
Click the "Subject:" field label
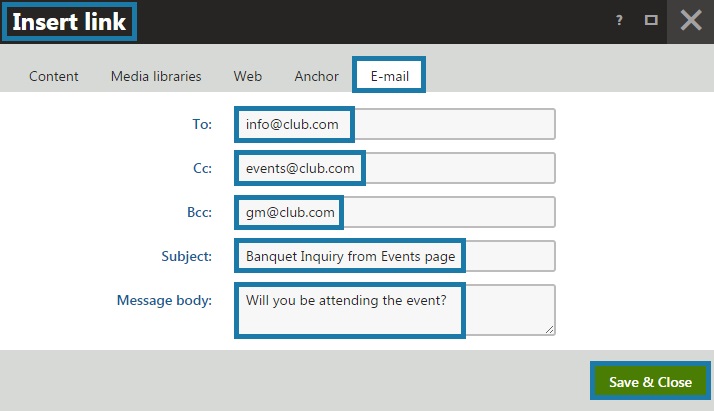click(x=188, y=256)
